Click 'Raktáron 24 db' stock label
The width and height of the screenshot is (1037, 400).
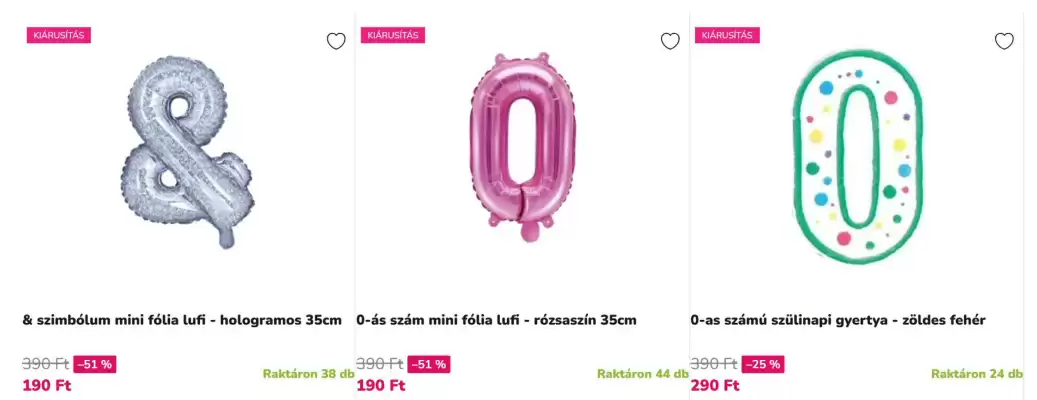click(x=976, y=374)
